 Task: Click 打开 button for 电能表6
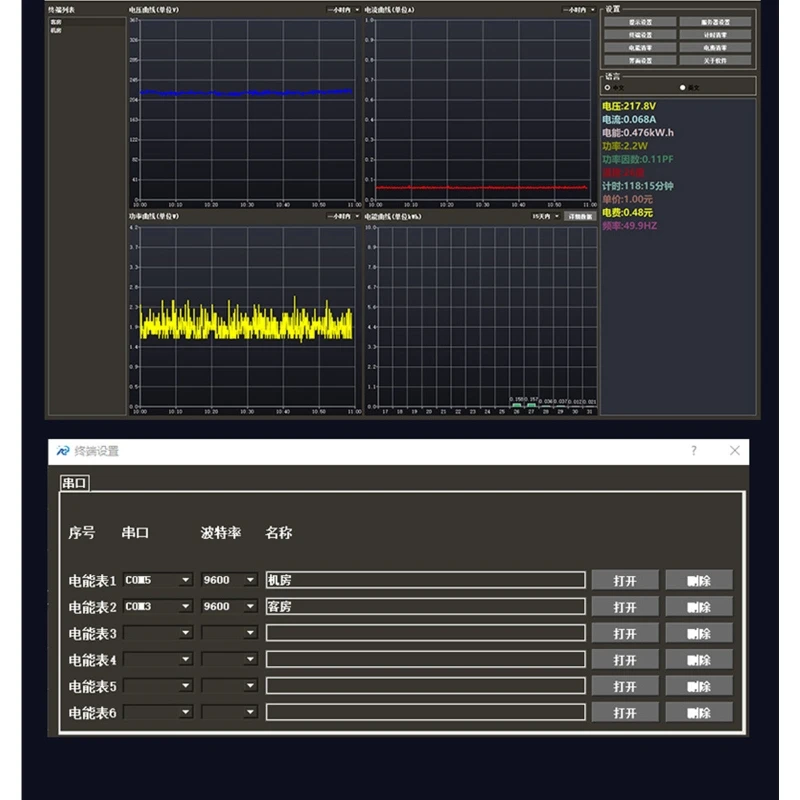[625, 713]
